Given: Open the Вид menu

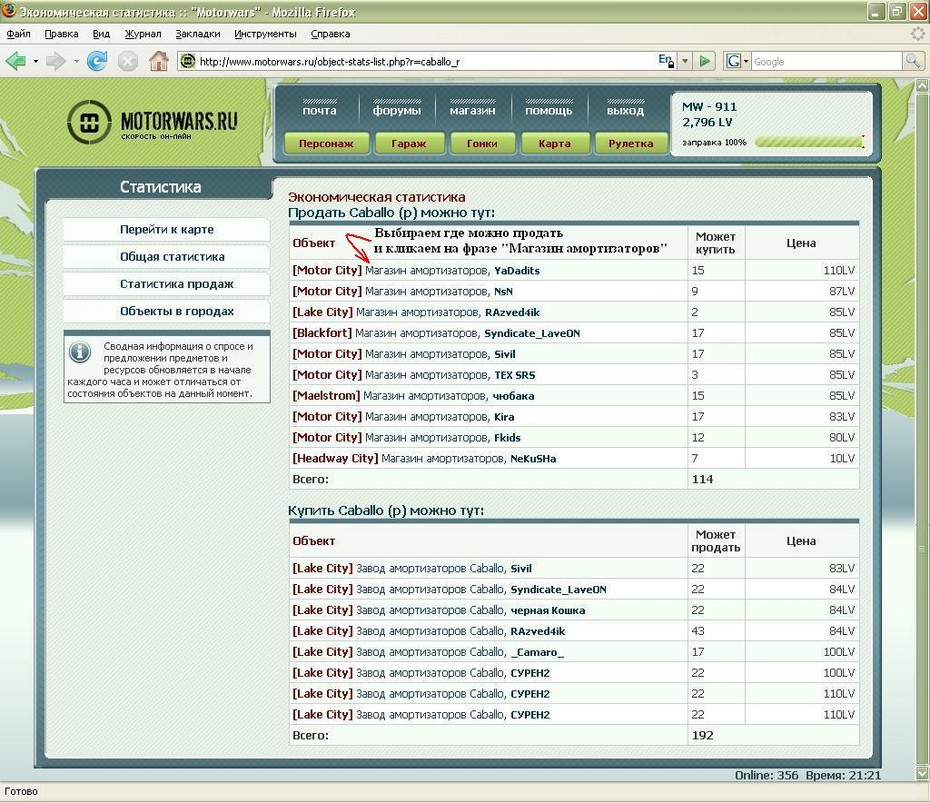Looking at the screenshot, I should tap(101, 34).
